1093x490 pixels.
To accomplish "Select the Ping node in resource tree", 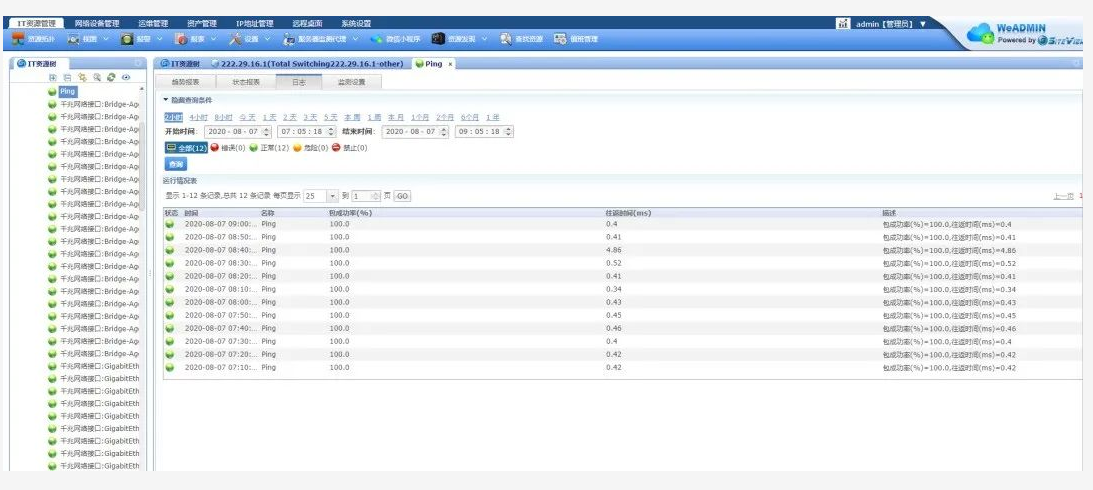I will (67, 91).
